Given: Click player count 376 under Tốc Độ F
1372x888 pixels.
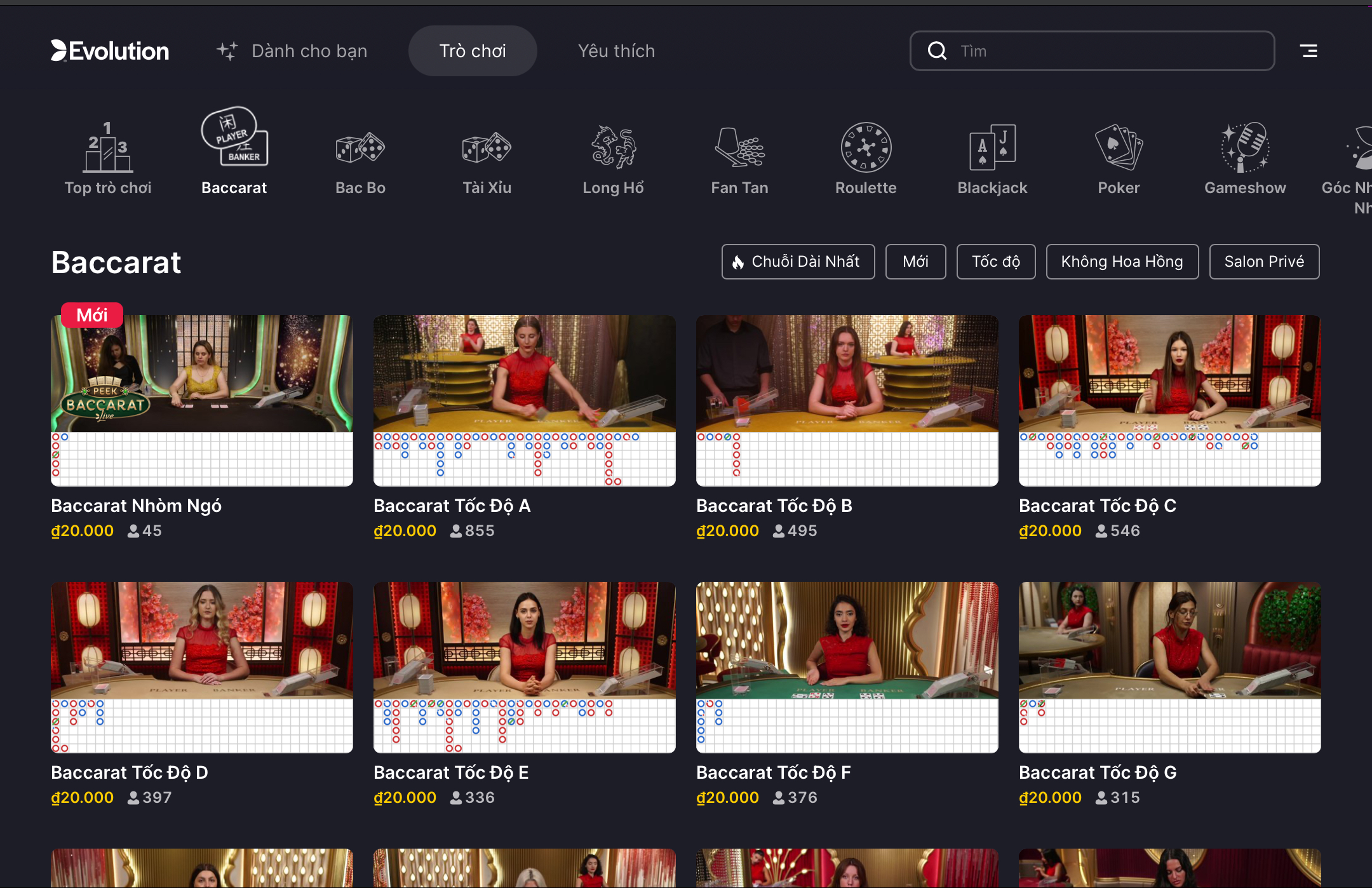Looking at the screenshot, I should click(x=802, y=798).
